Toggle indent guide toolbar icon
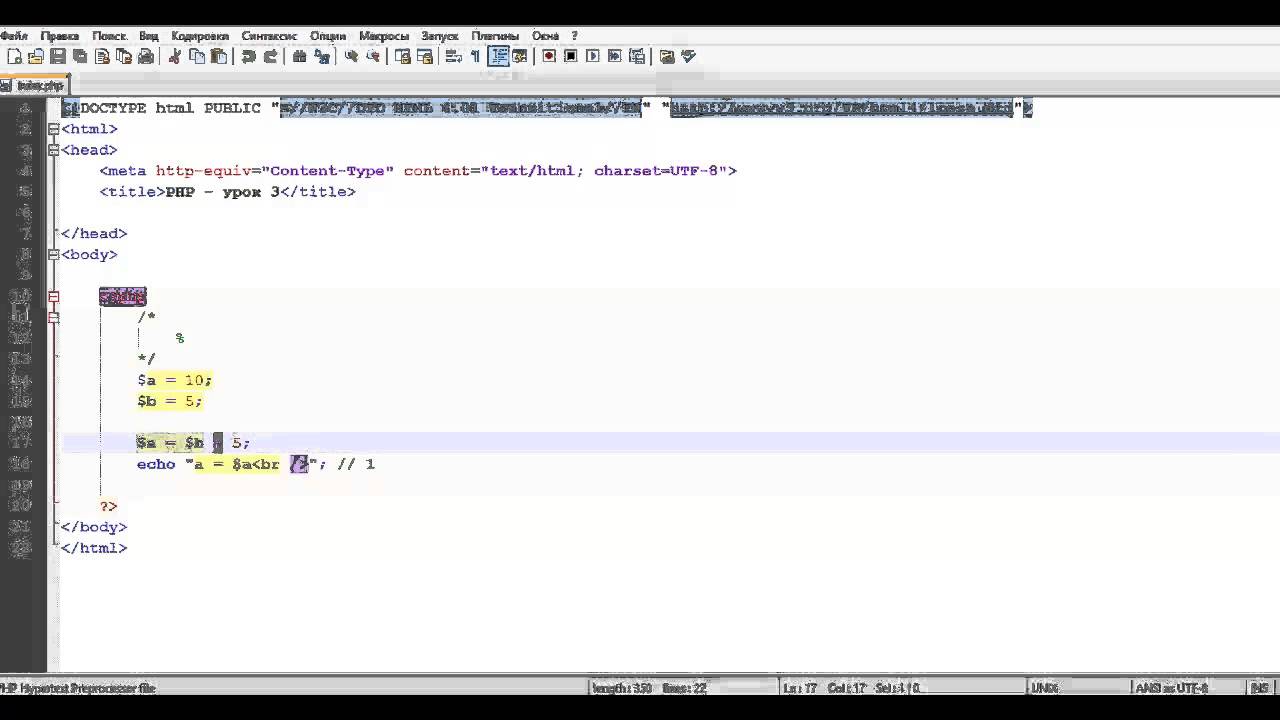Image resolution: width=1280 pixels, height=720 pixels. click(498, 57)
